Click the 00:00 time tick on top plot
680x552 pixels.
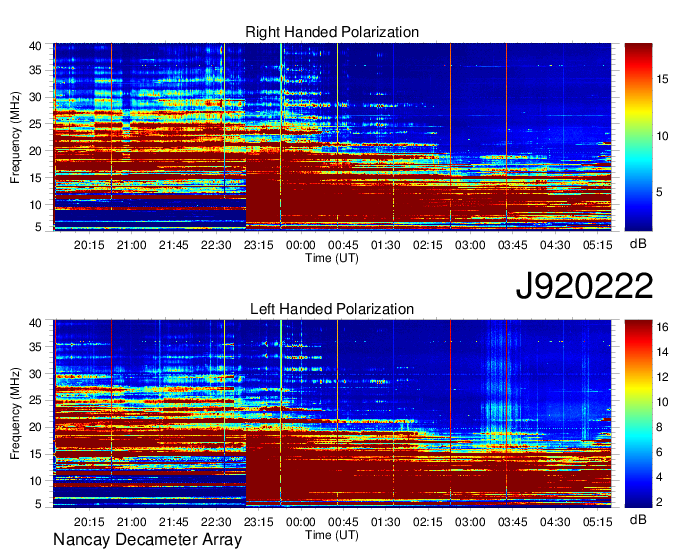(301, 245)
